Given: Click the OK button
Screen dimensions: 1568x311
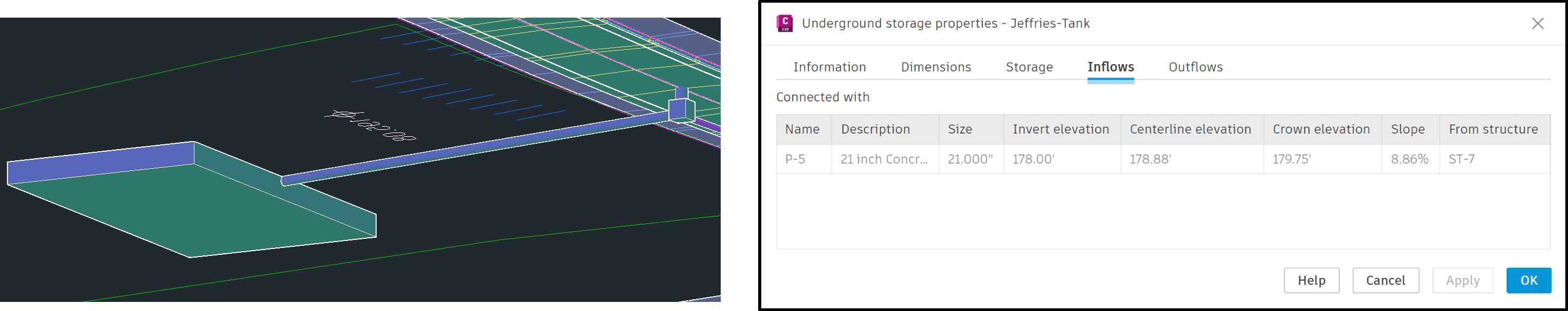Looking at the screenshot, I should [x=1528, y=281].
